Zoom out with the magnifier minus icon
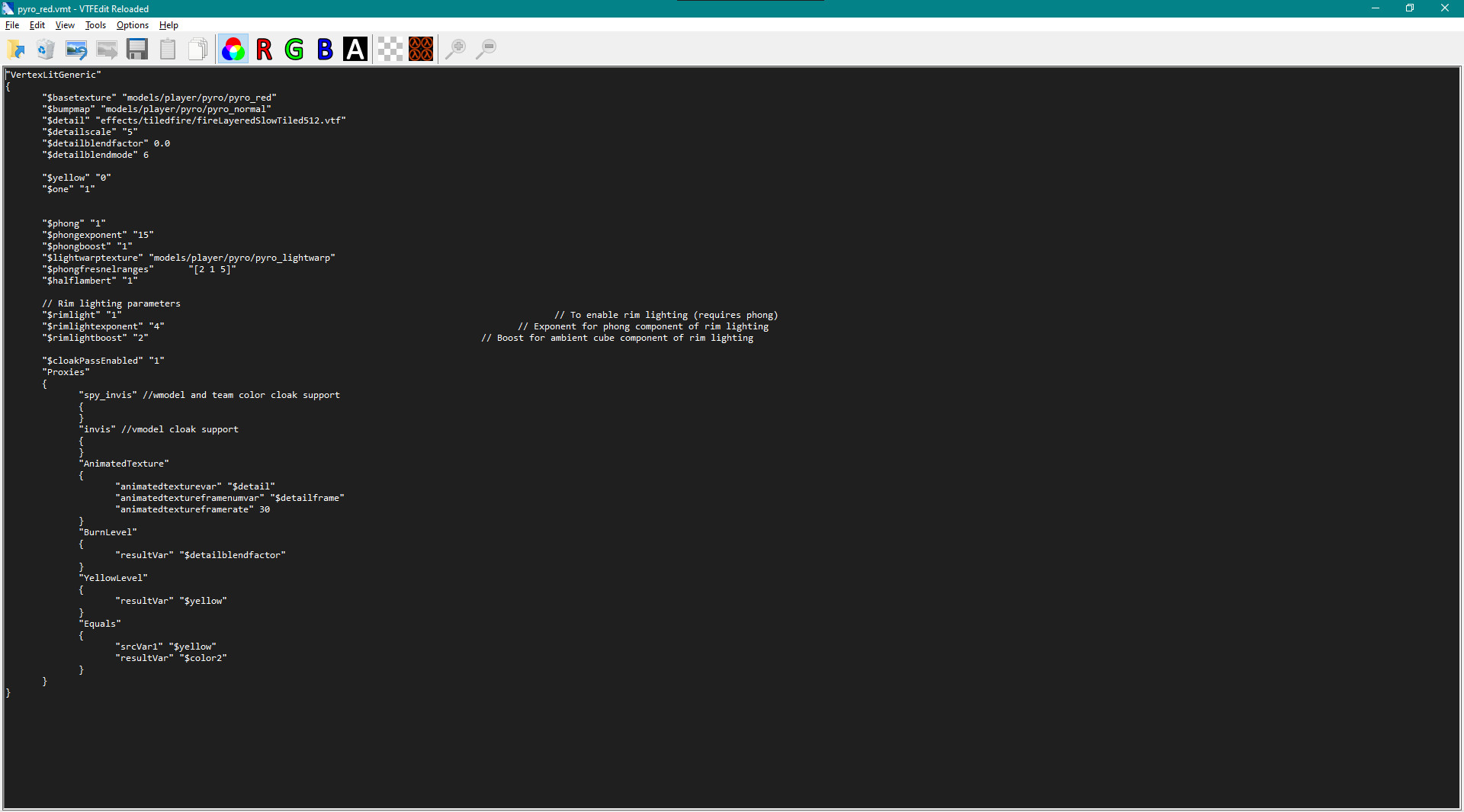 (486, 49)
